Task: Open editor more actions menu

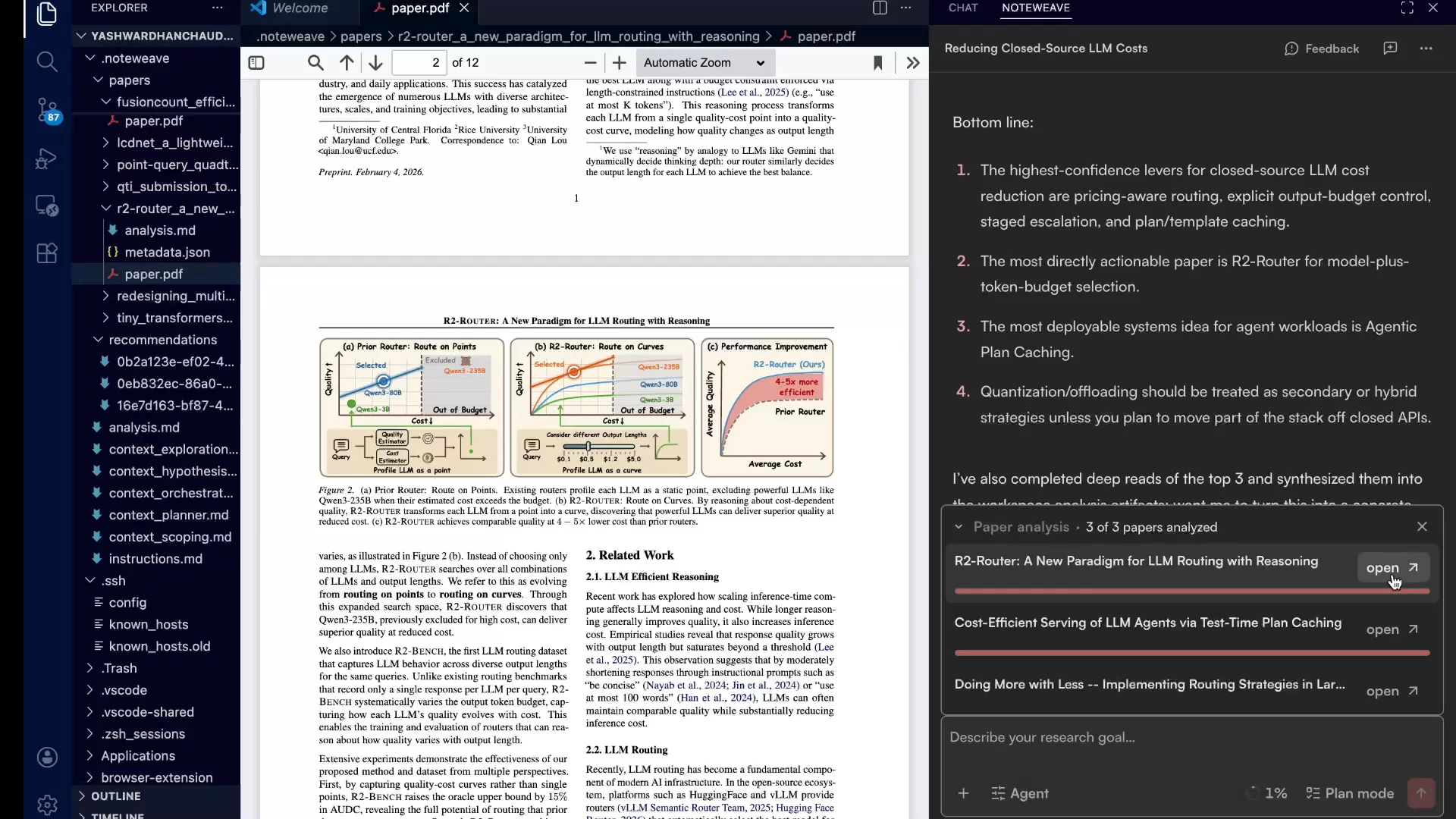Action: coord(905,8)
